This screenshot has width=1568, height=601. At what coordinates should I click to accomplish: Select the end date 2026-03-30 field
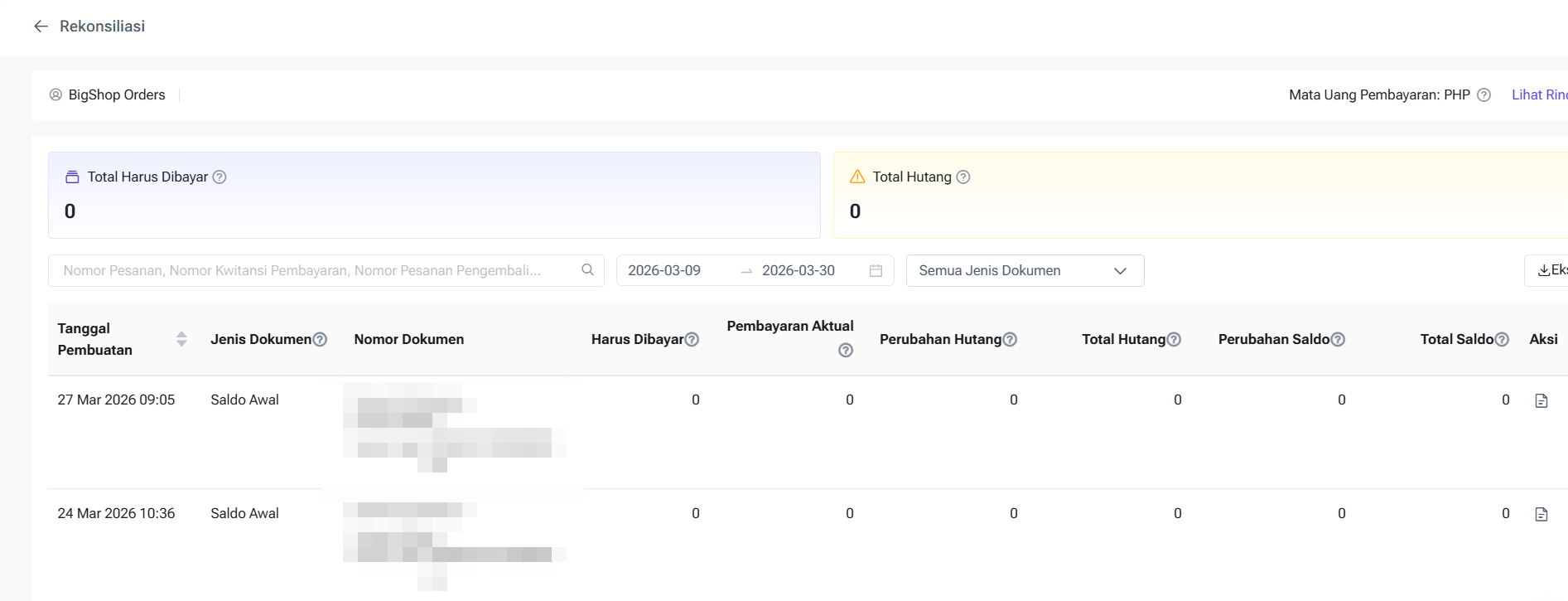coord(798,271)
